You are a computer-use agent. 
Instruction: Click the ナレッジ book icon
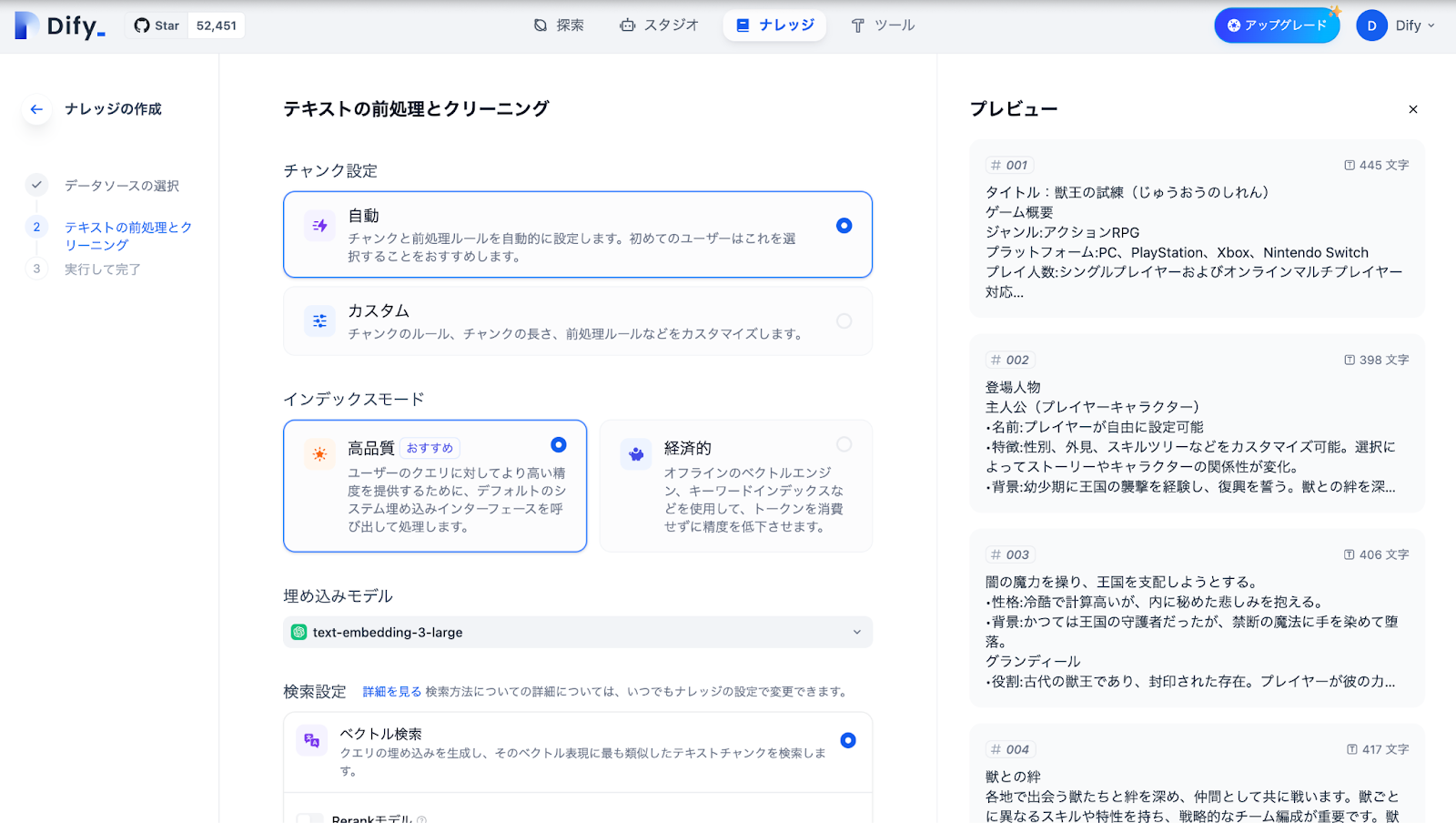click(742, 25)
